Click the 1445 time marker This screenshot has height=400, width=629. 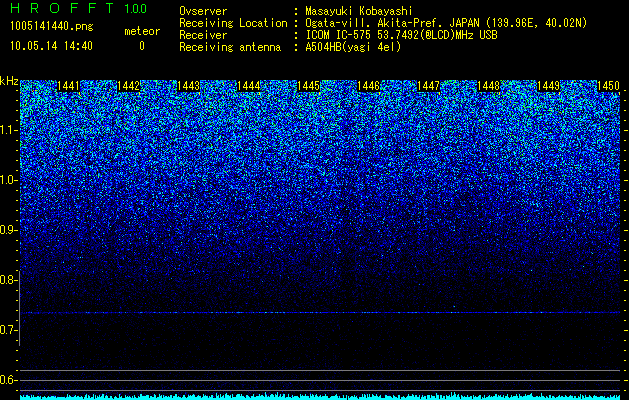pos(308,86)
